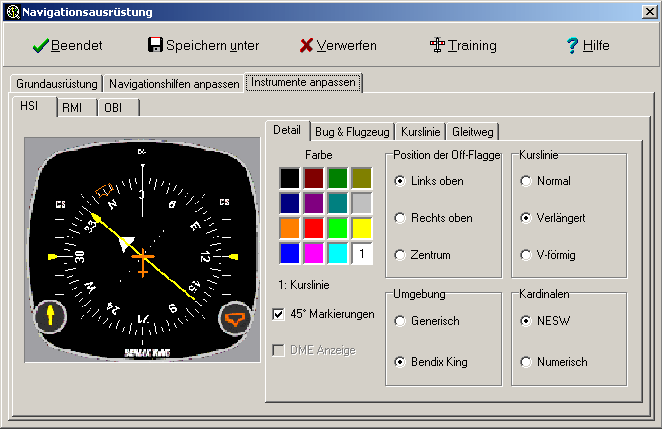This screenshot has width=662, height=429.
Task: Select NESW Kardinalen option
Action: click(x=546, y=321)
